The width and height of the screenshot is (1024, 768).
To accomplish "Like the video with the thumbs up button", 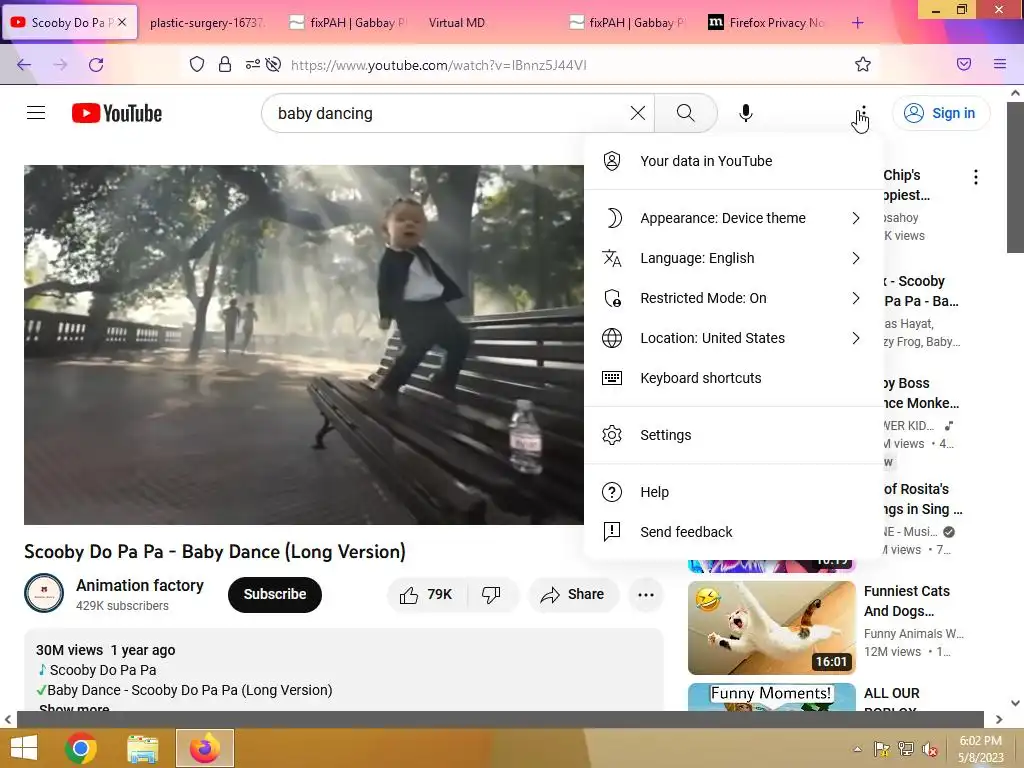I will point(427,594).
